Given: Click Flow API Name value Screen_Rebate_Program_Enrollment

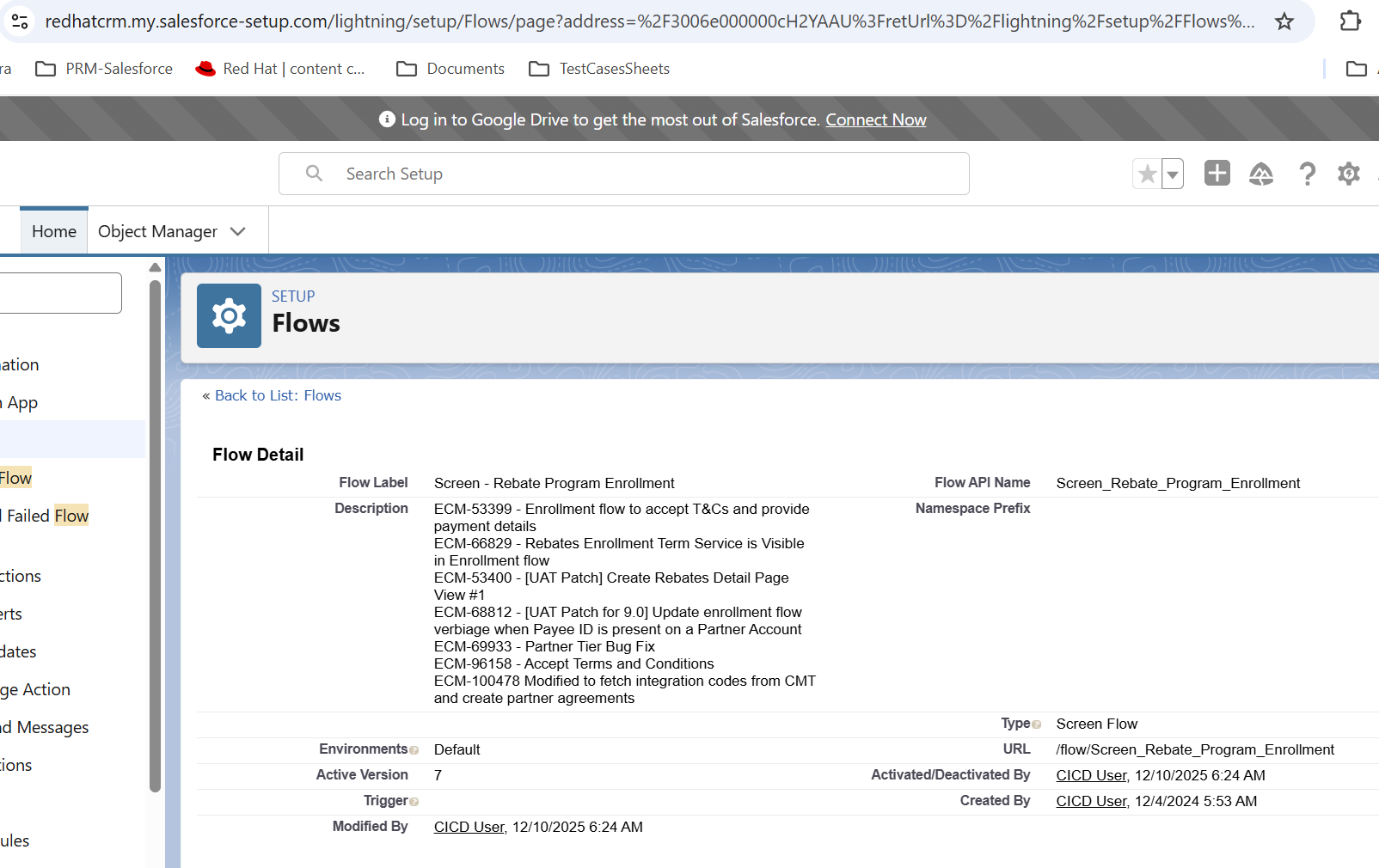Looking at the screenshot, I should pos(1178,483).
